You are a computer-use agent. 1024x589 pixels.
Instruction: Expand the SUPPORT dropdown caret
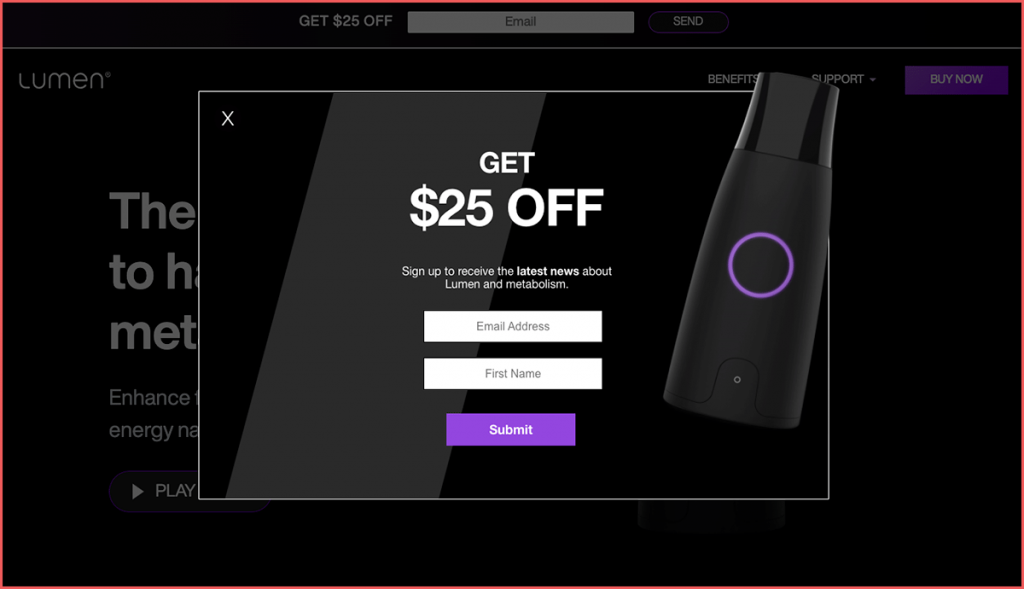coord(872,80)
